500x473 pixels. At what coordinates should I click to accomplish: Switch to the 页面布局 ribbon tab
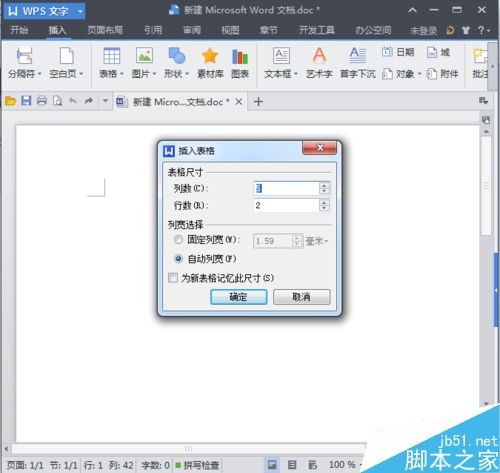point(105,30)
